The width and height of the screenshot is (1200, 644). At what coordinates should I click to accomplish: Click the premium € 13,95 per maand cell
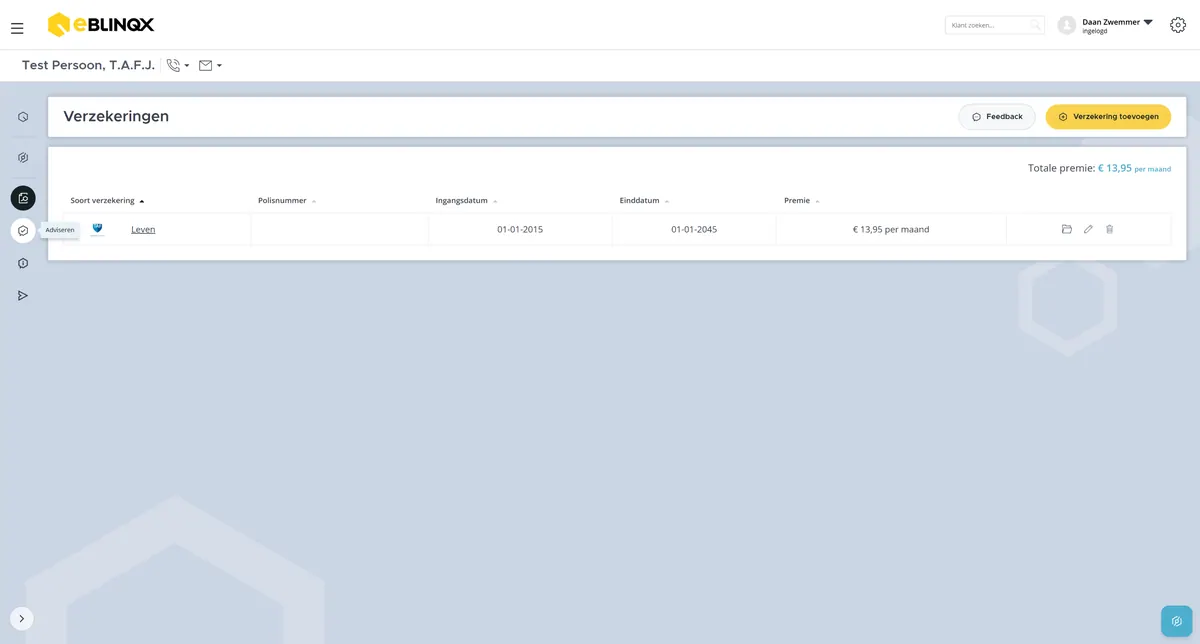[x=891, y=229]
